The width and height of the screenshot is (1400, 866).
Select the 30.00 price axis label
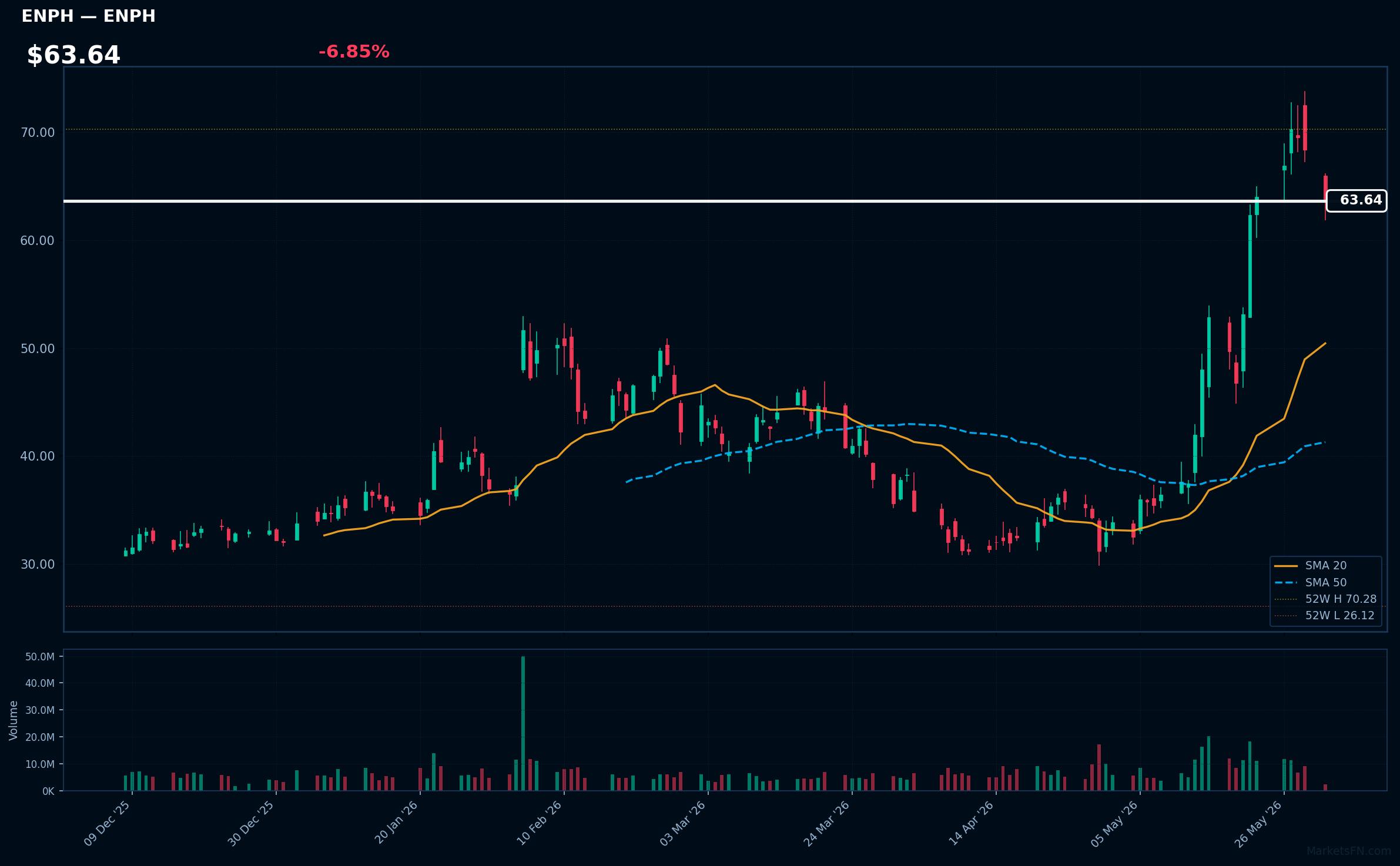coord(38,565)
